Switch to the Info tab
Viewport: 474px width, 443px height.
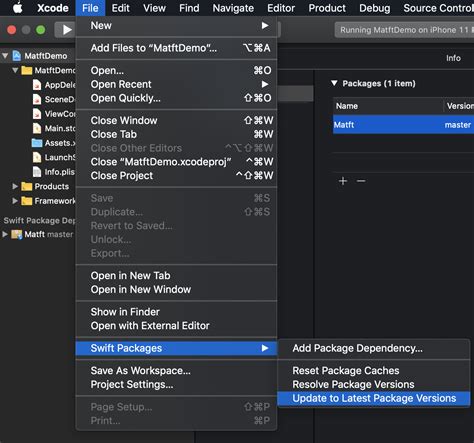(x=453, y=58)
